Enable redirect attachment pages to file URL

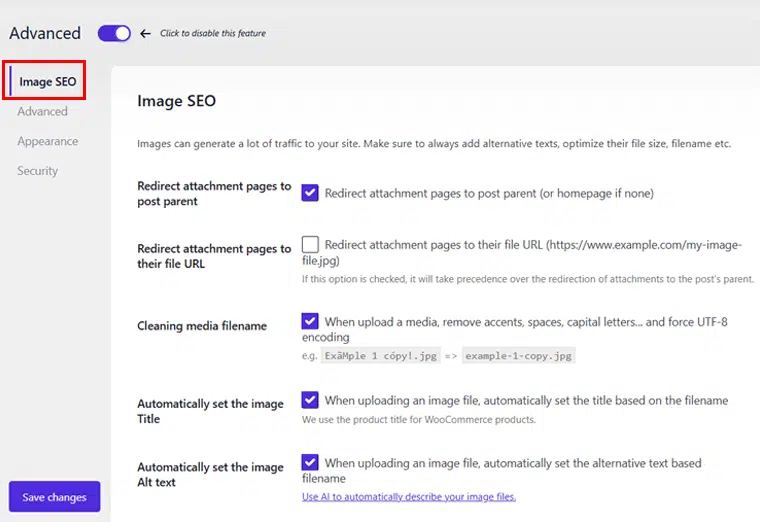click(310, 244)
